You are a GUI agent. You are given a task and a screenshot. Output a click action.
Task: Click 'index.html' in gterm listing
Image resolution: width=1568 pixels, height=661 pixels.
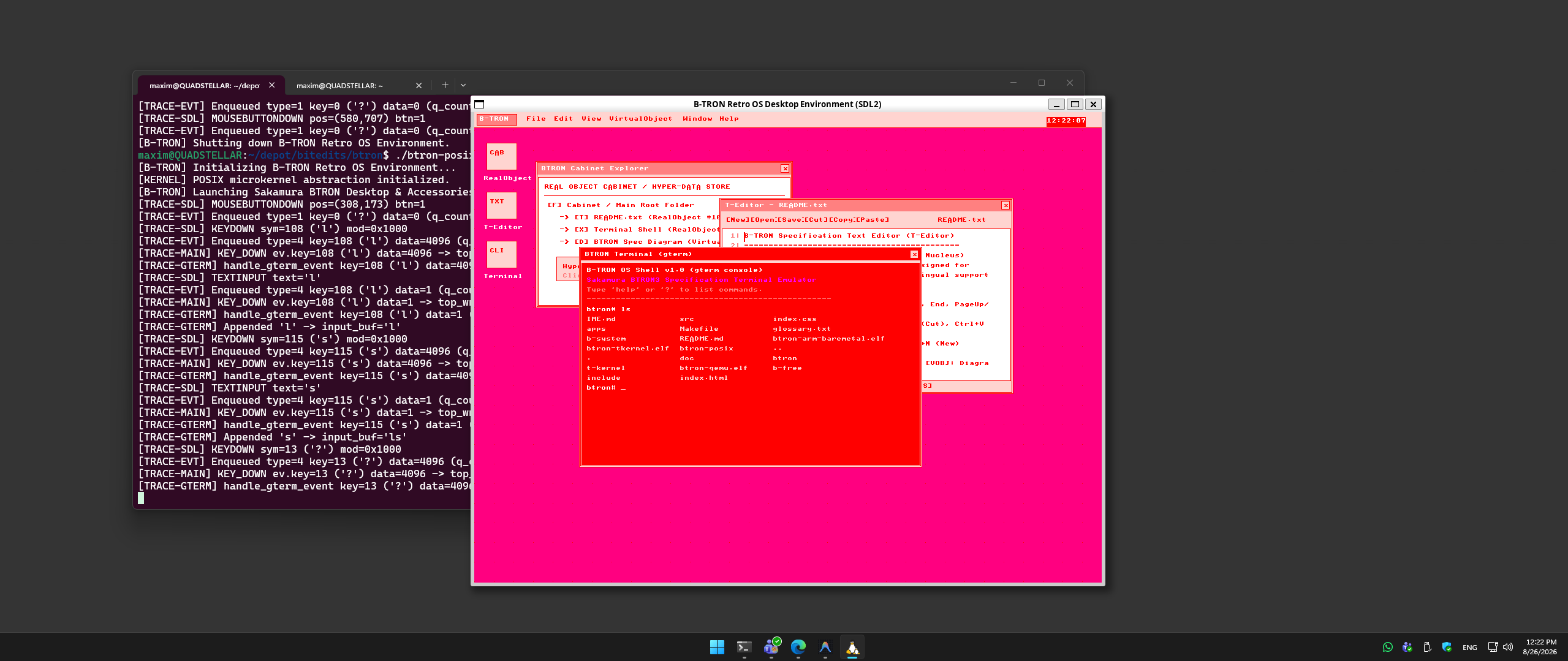[703, 378]
